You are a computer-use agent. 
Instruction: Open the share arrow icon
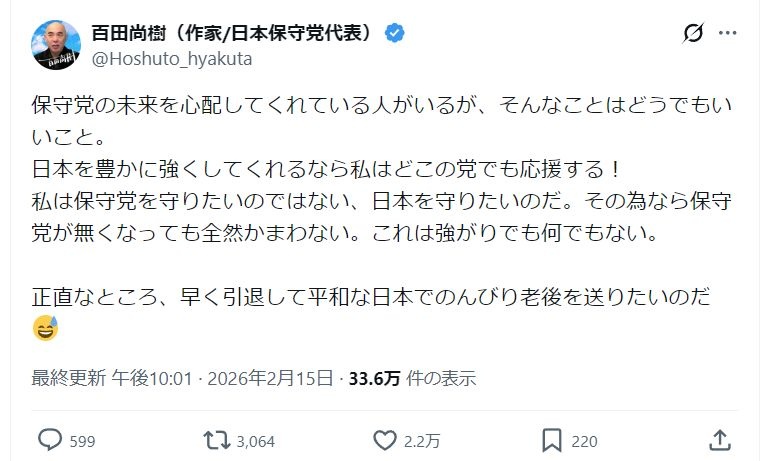pyautogui.click(x=718, y=440)
